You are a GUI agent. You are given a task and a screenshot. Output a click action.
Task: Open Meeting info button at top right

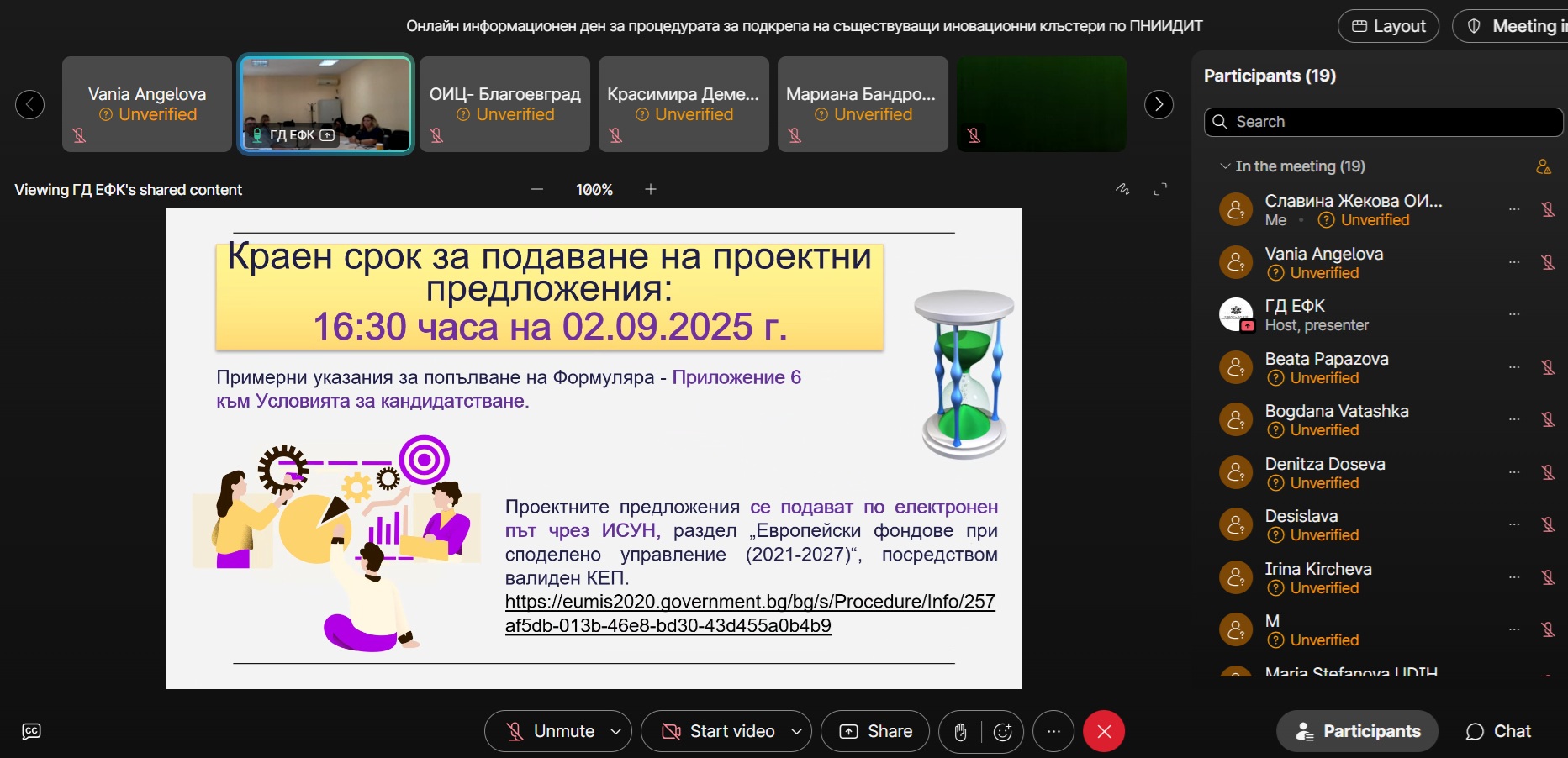(x=1512, y=26)
